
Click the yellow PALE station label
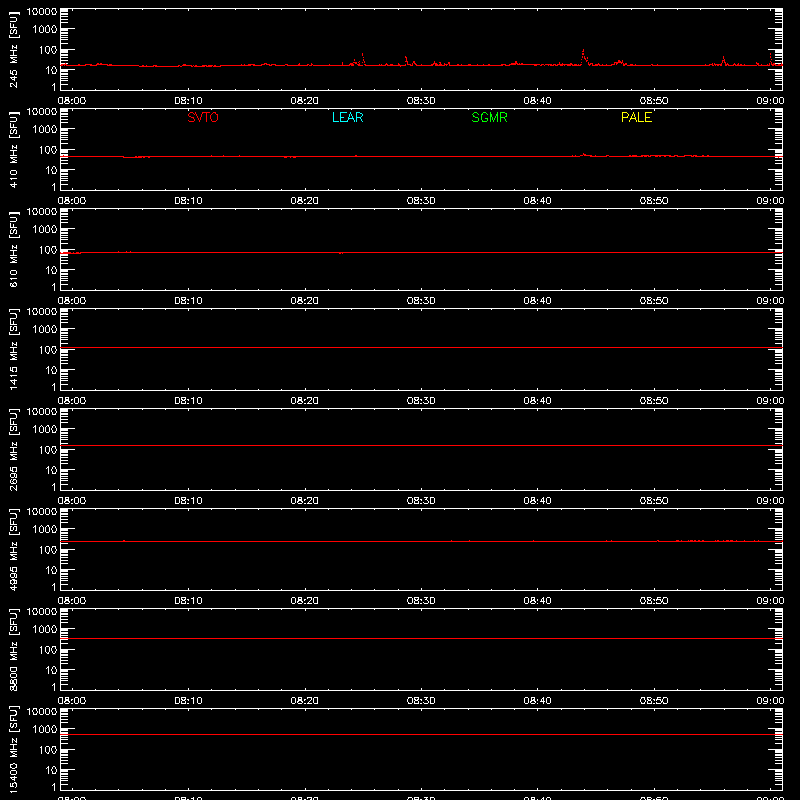[x=636, y=117]
